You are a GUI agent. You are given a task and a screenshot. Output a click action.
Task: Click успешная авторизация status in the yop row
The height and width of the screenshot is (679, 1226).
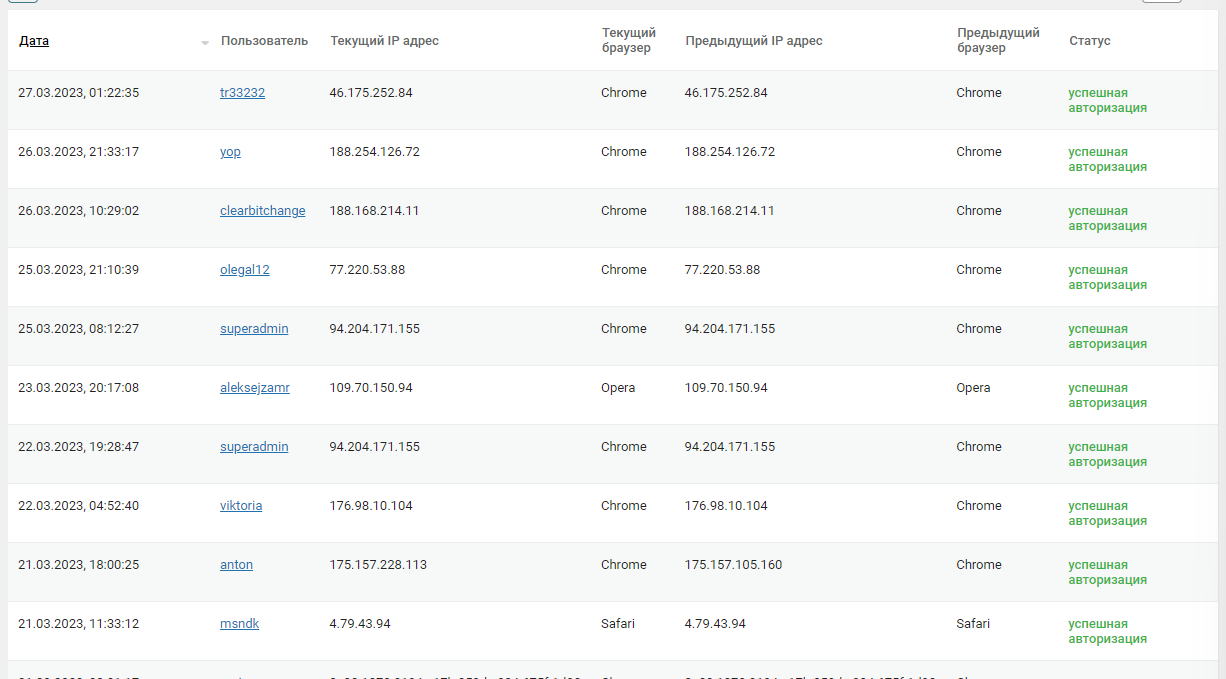pos(1107,159)
